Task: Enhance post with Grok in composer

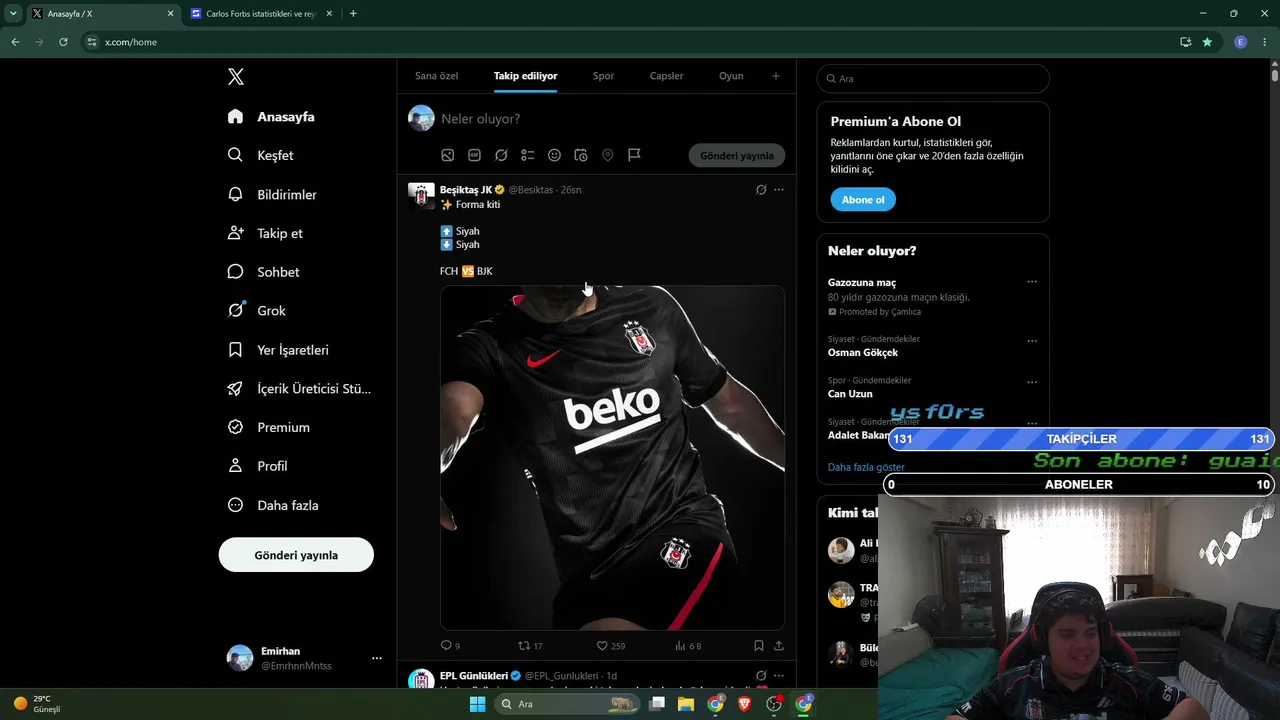Action: click(501, 155)
